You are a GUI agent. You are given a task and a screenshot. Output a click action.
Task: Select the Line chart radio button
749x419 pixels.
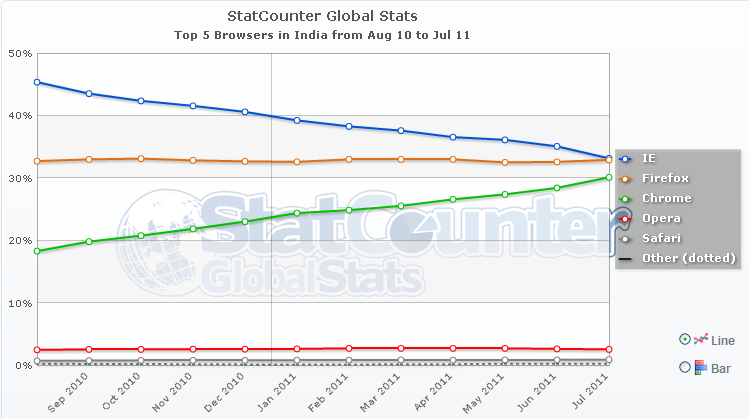(685, 340)
